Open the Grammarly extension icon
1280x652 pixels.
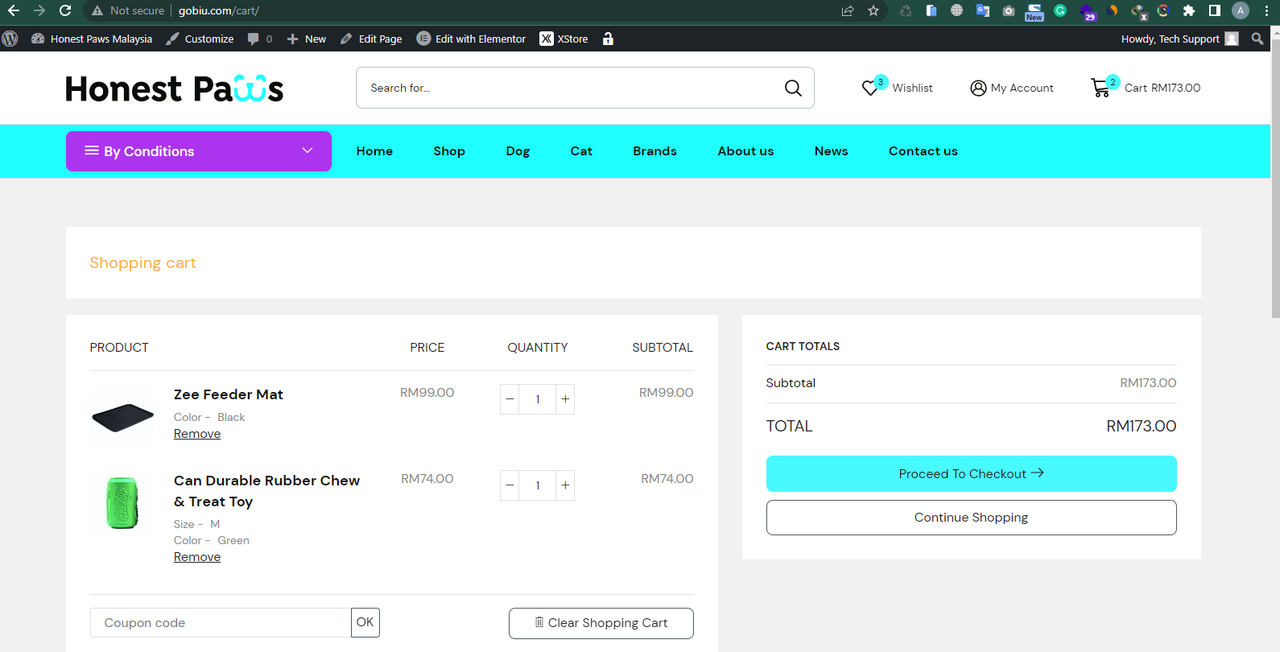(1060, 10)
